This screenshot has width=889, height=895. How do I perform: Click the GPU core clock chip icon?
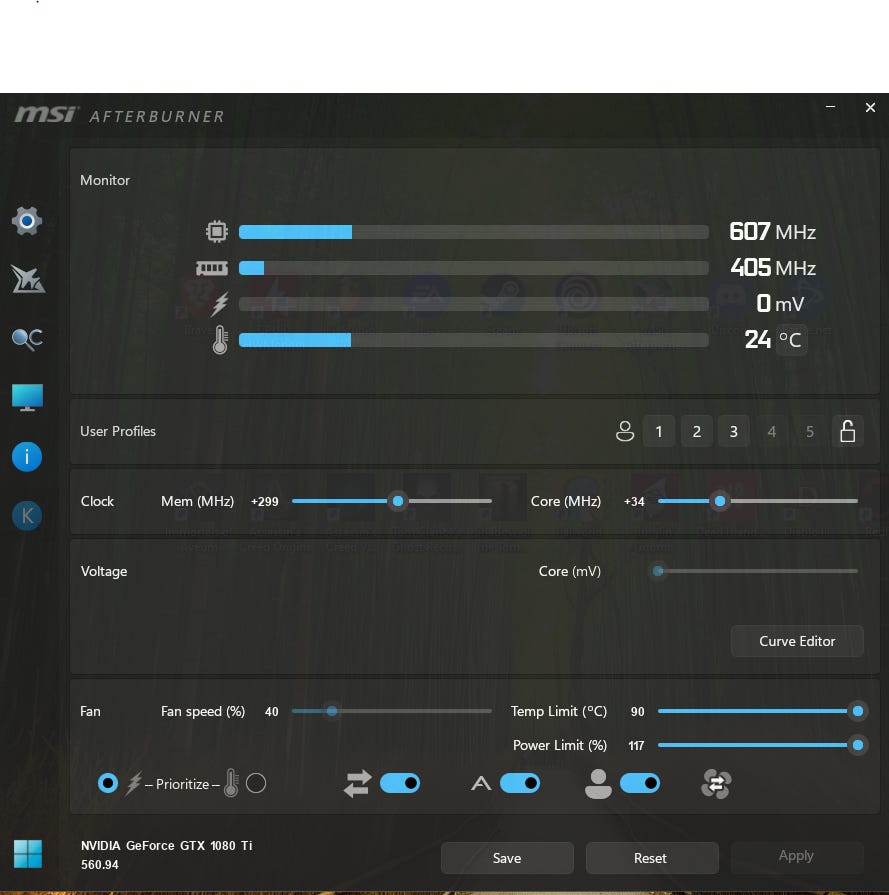coord(217,232)
